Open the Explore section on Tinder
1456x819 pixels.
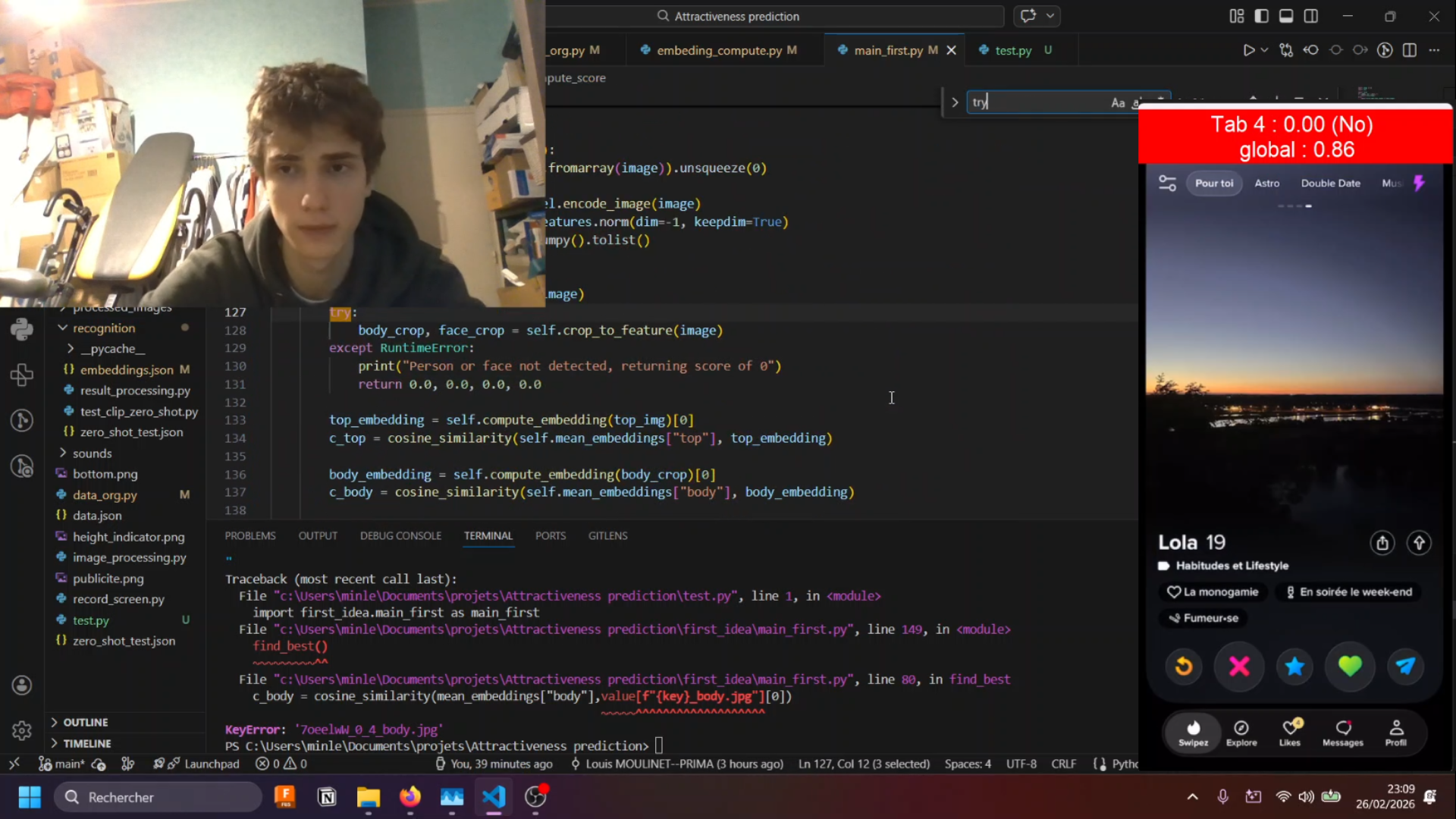coord(1241,730)
